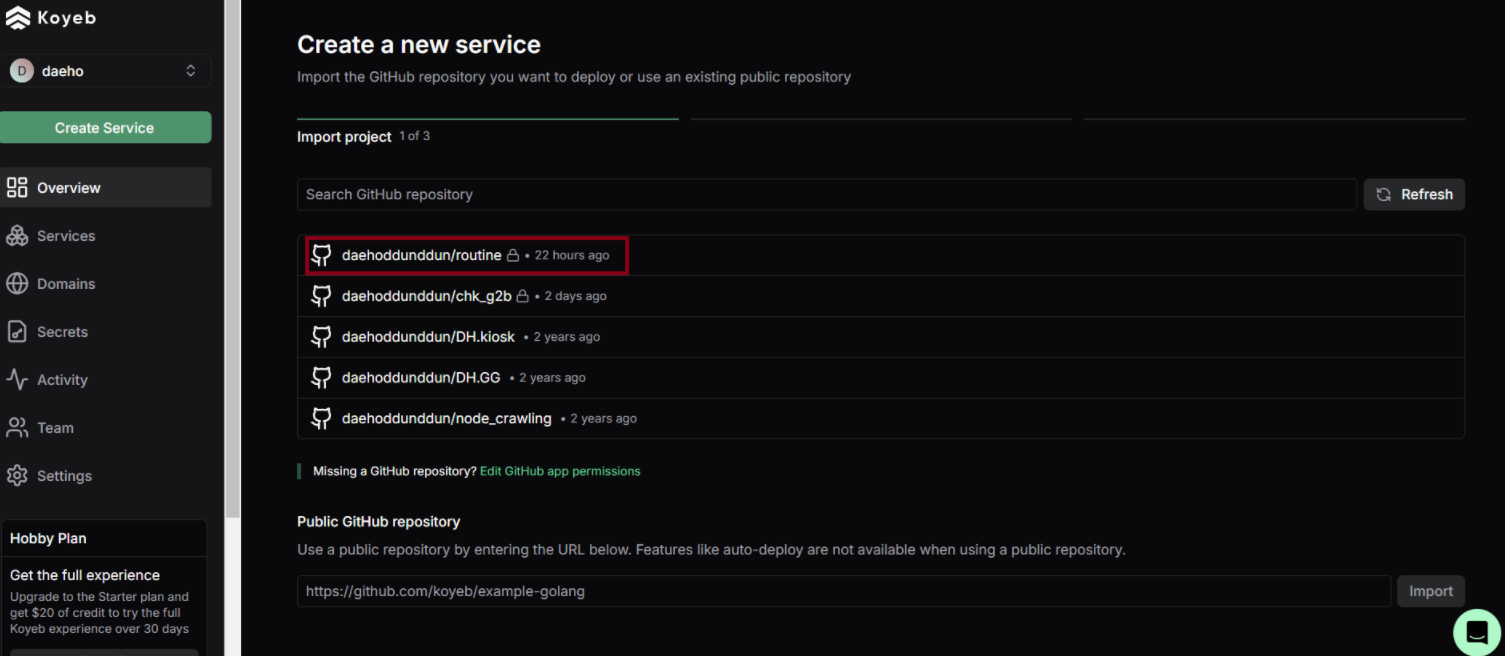Go to Services in the sidebar
This screenshot has width=1505, height=656.
pos(105,236)
